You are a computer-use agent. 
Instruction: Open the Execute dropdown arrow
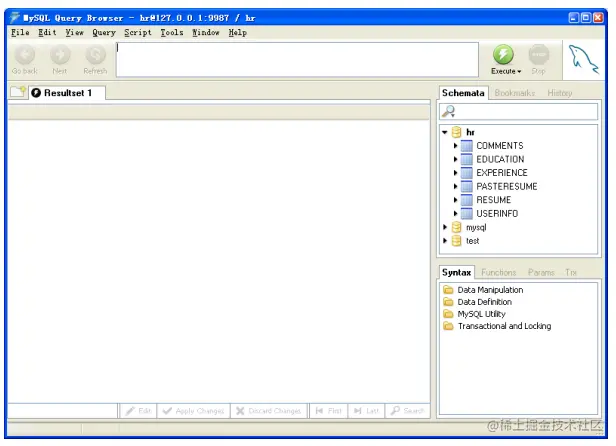[x=519, y=72]
